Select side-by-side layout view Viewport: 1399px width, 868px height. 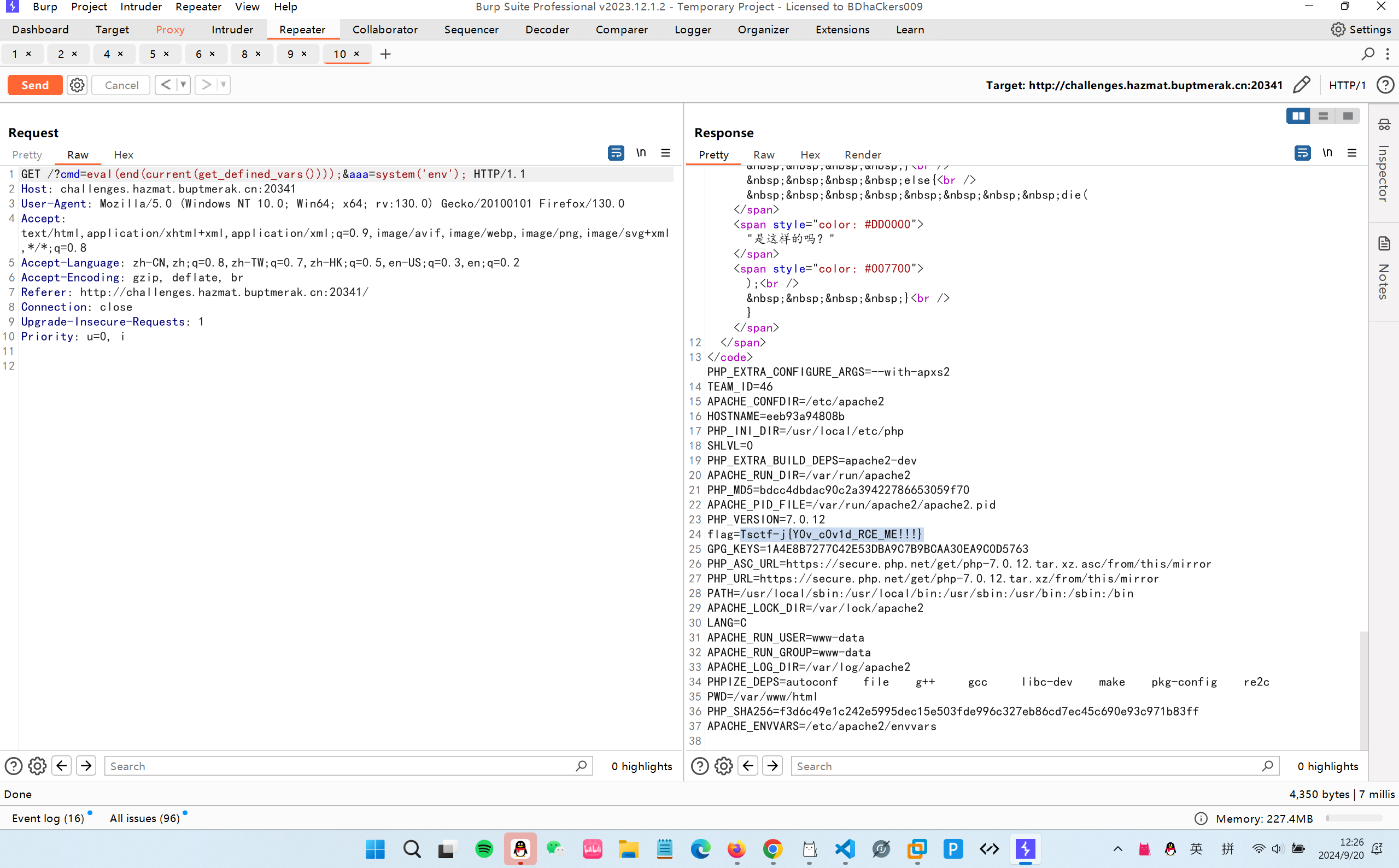(1298, 116)
